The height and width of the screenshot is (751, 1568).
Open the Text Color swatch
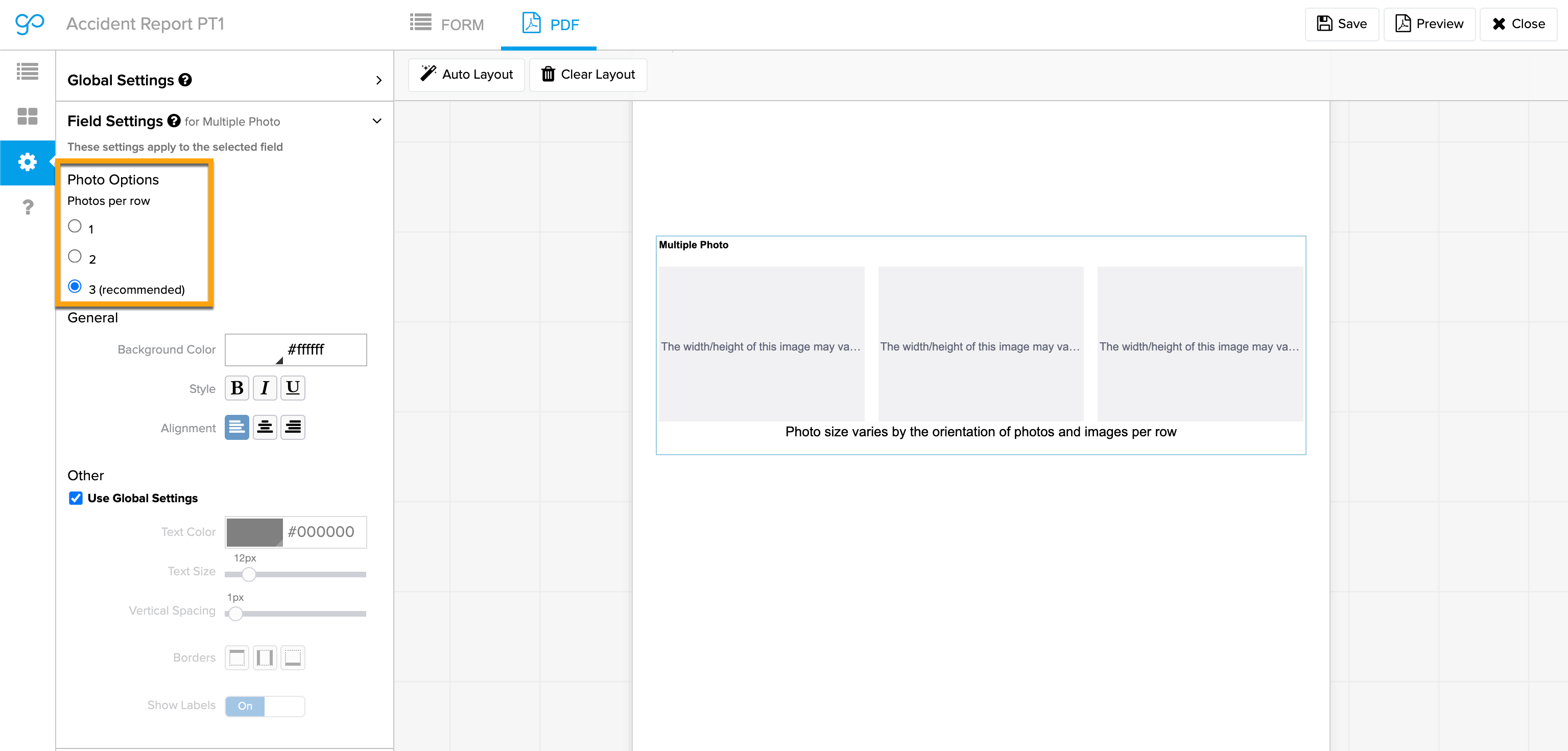254,532
